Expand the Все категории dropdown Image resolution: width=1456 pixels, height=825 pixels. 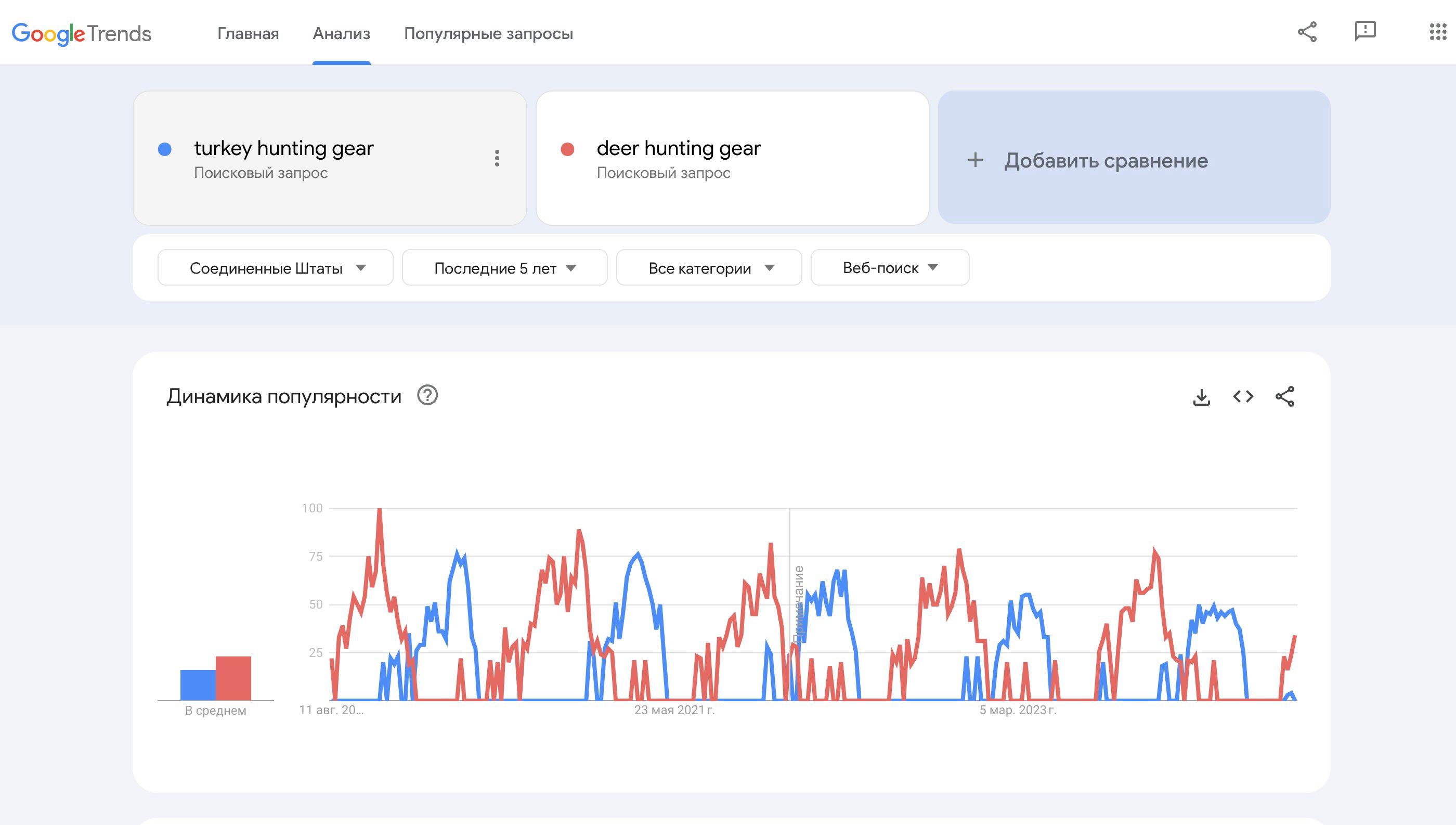tap(708, 268)
